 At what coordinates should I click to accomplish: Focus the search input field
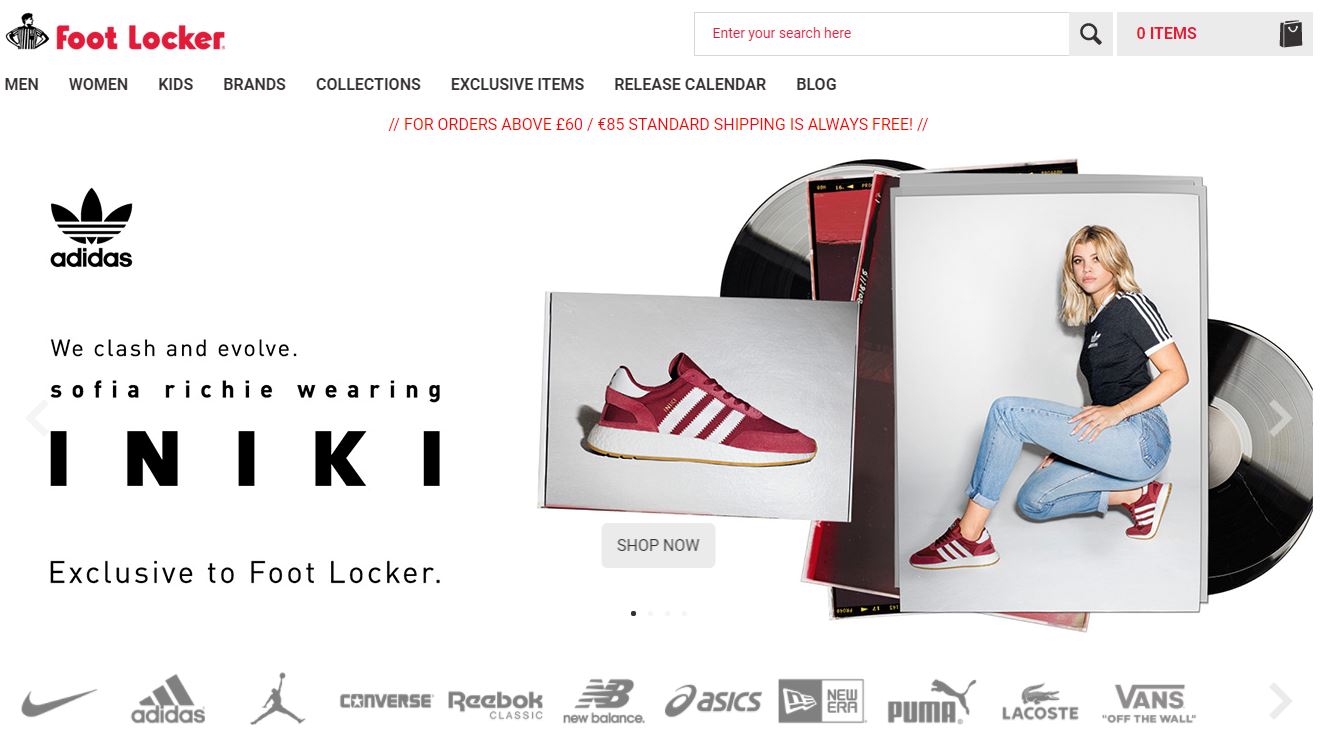point(881,34)
